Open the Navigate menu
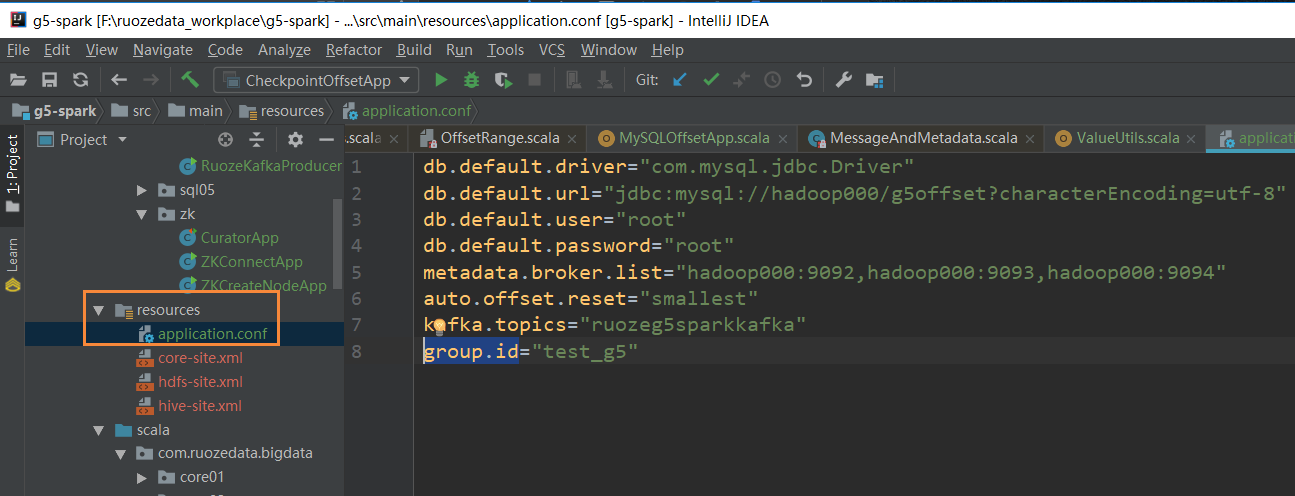 point(163,50)
